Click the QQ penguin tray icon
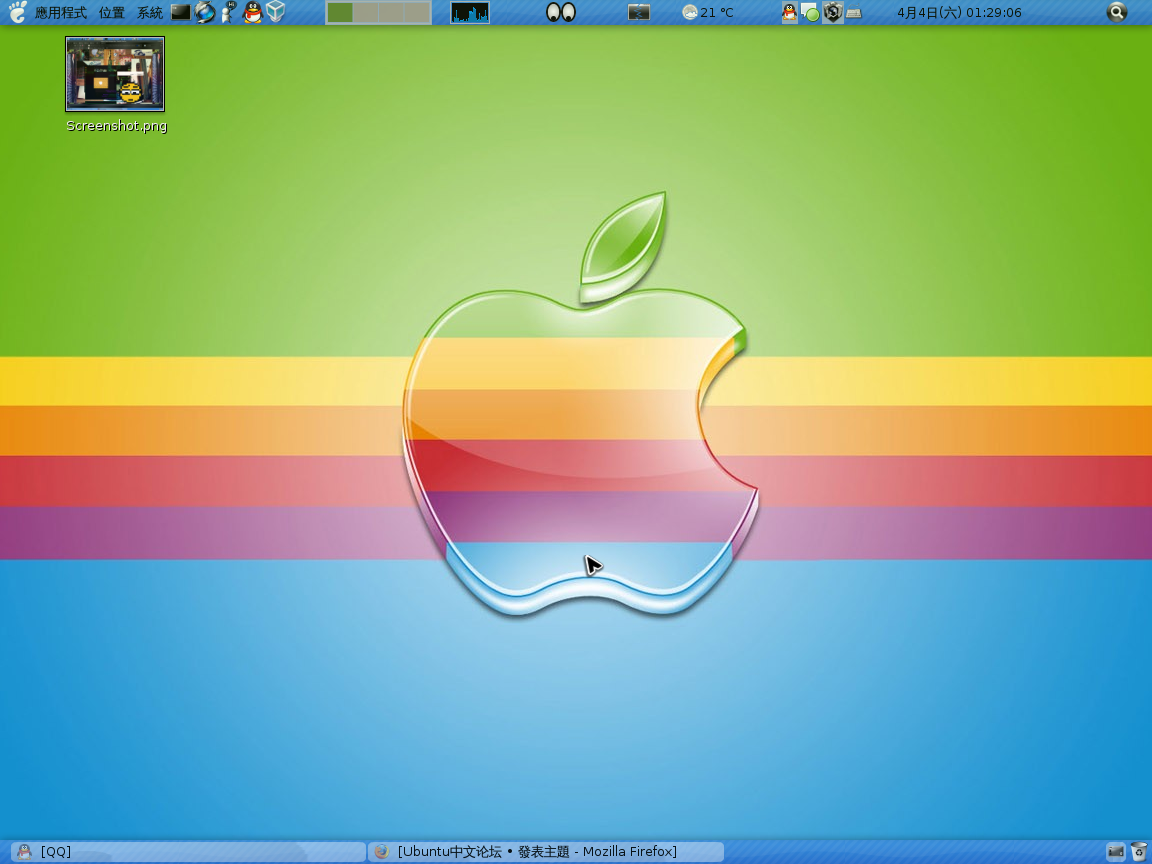 click(790, 12)
